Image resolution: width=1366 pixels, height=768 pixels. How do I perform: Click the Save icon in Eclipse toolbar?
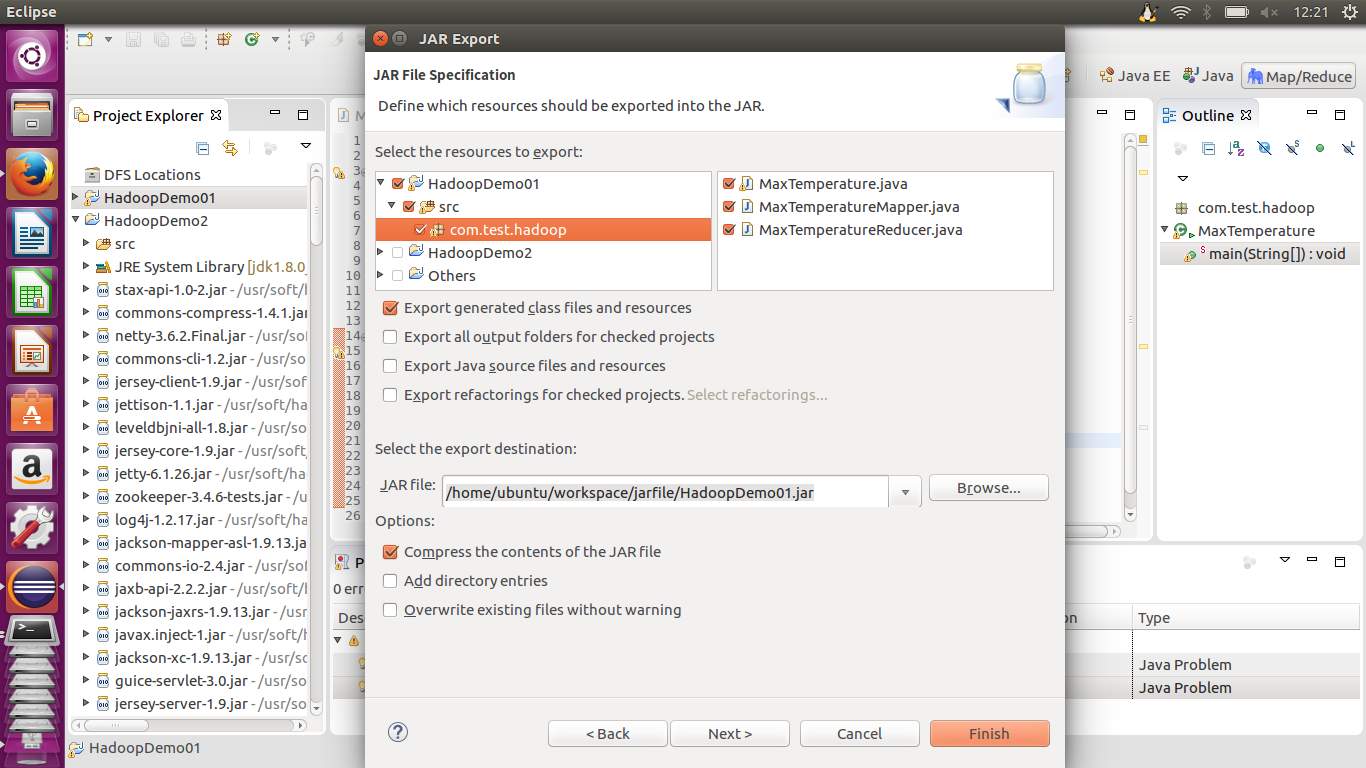[134, 39]
